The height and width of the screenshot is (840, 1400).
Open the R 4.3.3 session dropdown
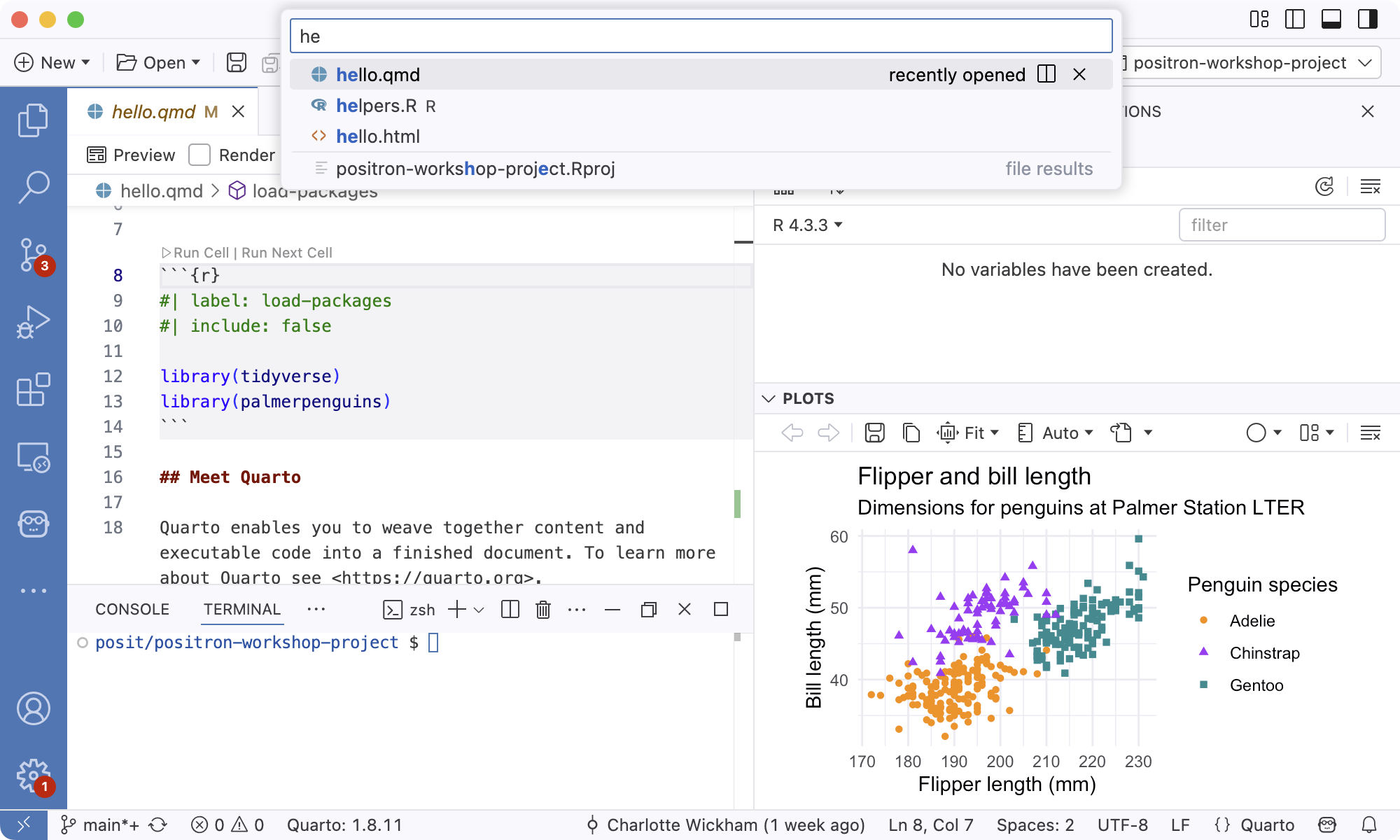808,225
